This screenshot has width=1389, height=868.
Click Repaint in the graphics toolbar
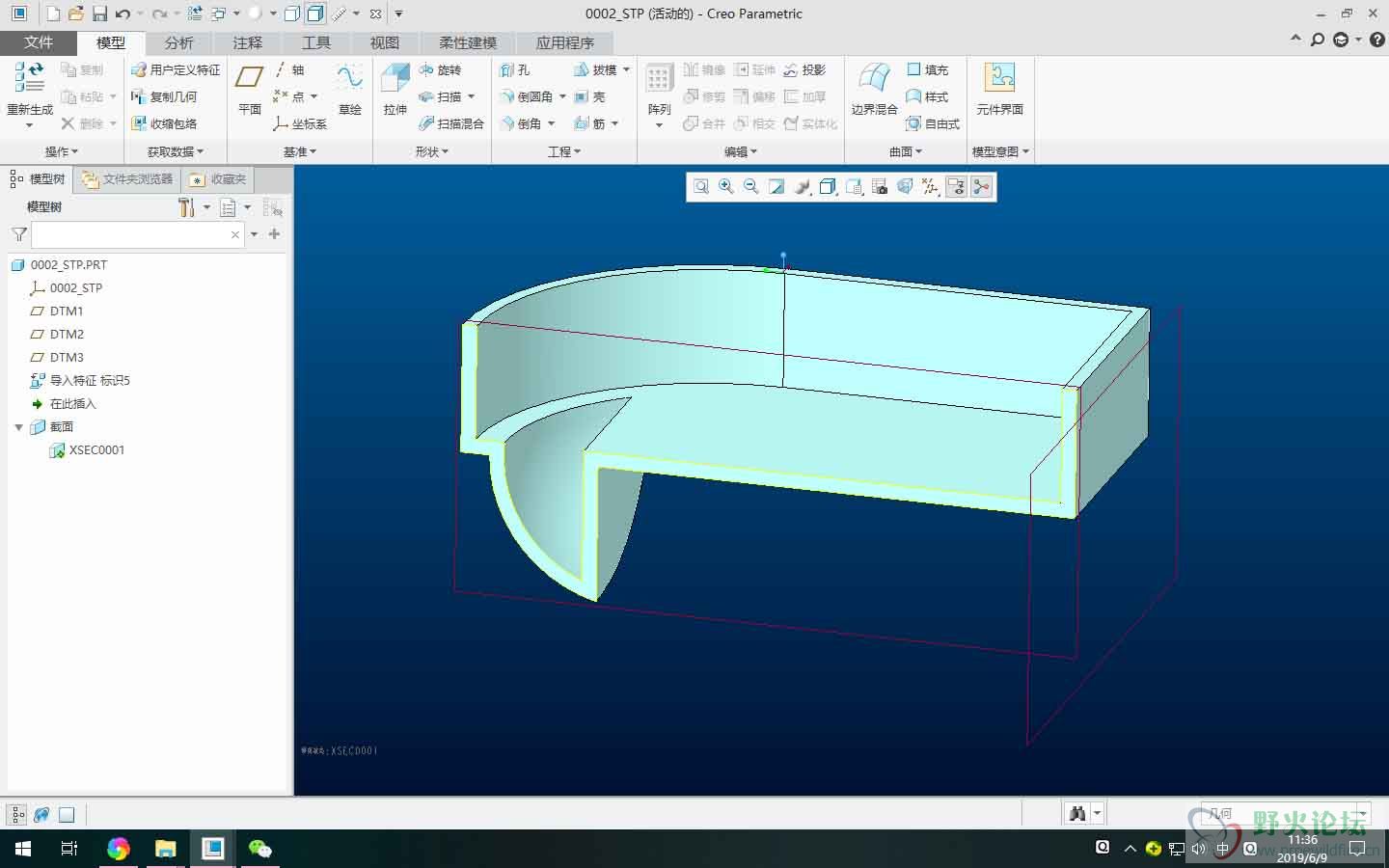pos(776,187)
